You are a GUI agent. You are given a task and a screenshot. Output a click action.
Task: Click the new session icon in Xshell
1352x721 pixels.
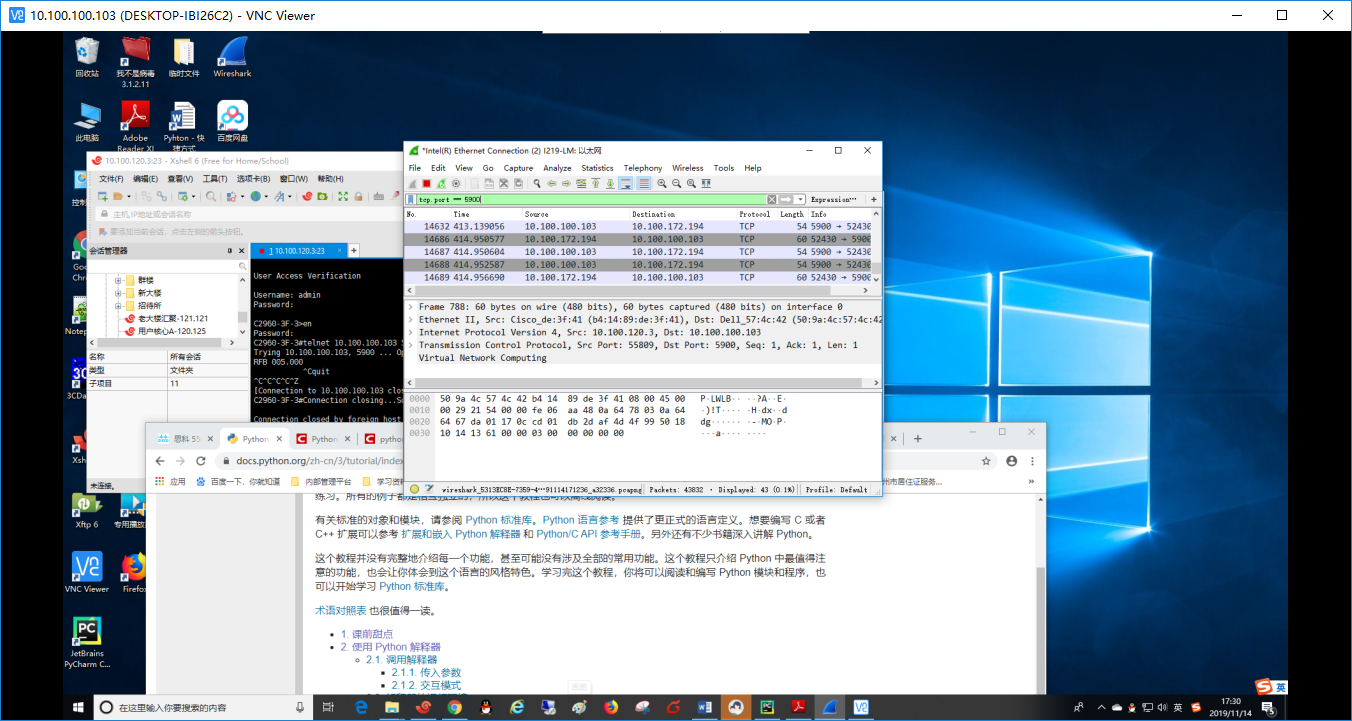click(x=103, y=197)
